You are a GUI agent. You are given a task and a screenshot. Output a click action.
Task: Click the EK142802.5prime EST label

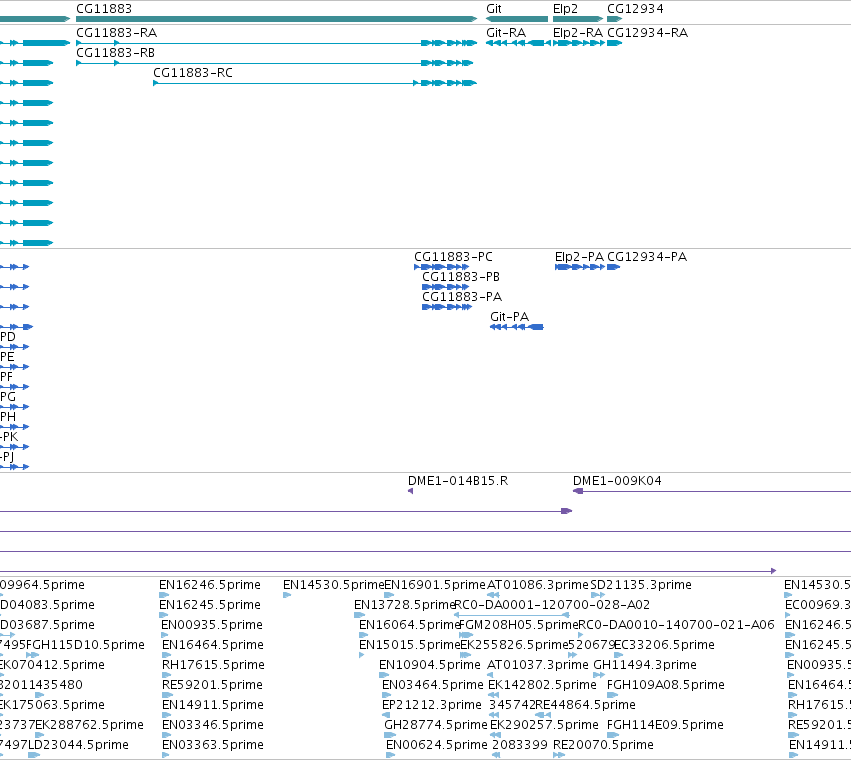coord(542,685)
